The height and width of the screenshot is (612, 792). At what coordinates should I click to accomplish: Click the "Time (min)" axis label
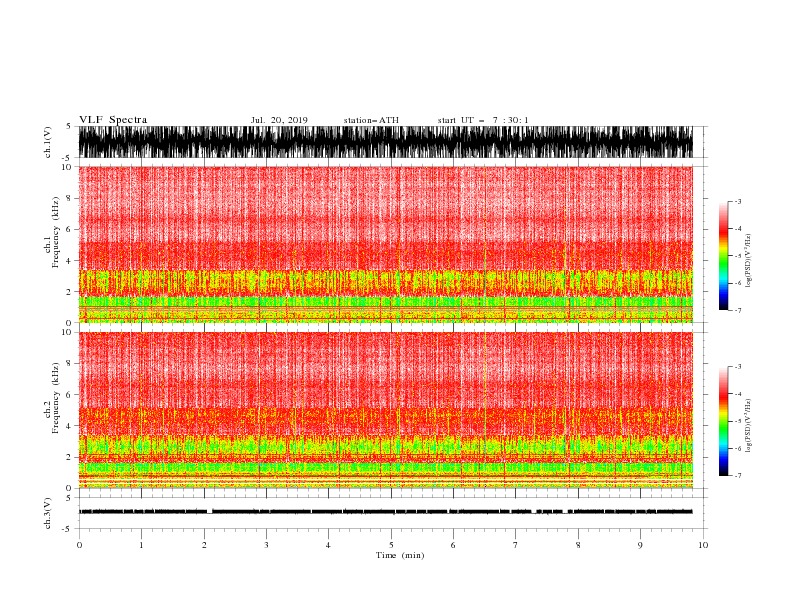(x=400, y=555)
